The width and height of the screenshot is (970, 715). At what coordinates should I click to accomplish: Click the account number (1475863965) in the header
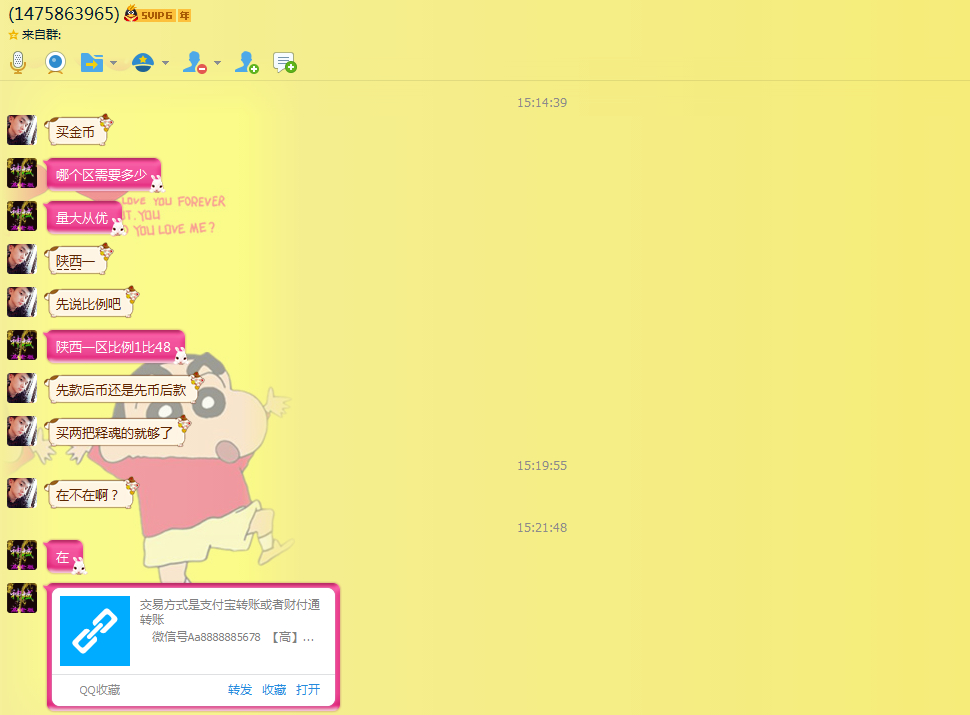pos(64,14)
